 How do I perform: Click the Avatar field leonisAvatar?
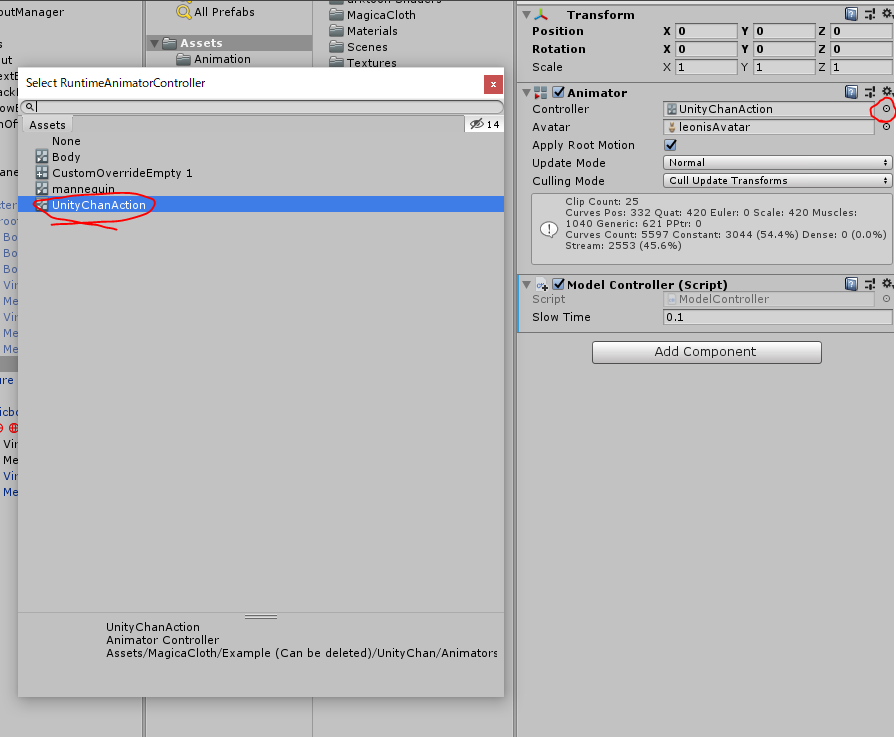(769, 127)
